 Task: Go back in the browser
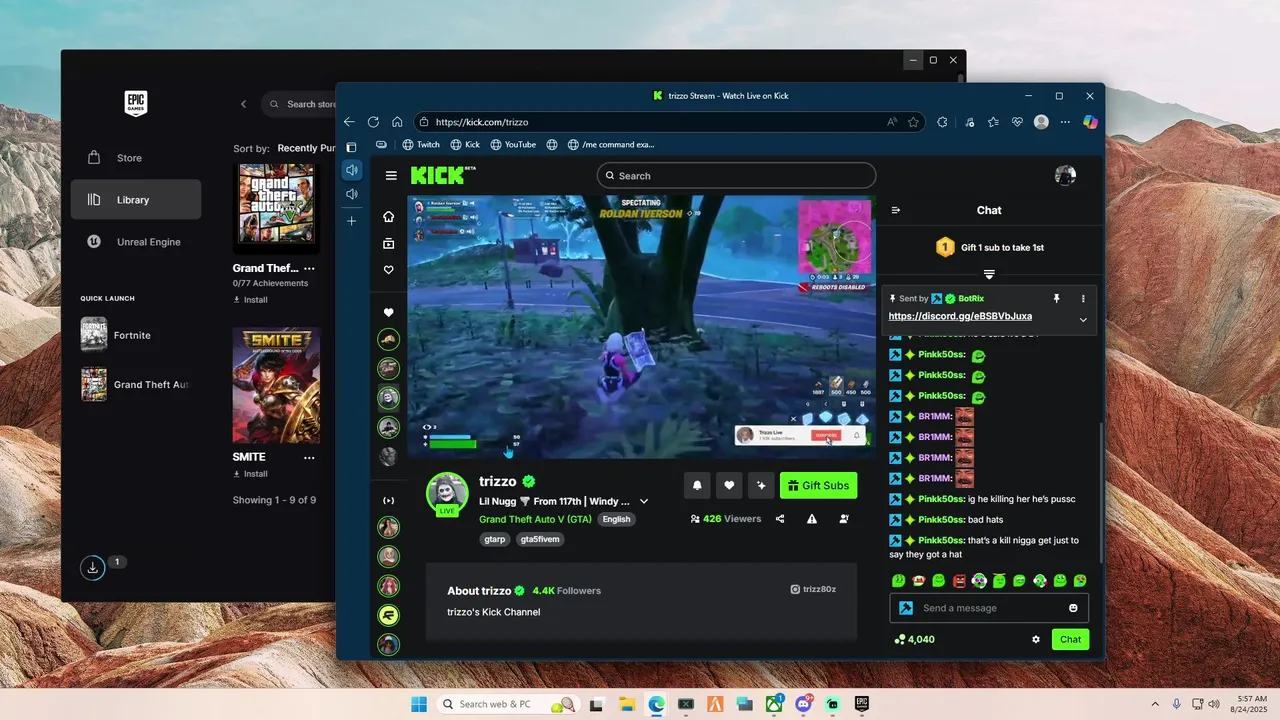point(349,122)
